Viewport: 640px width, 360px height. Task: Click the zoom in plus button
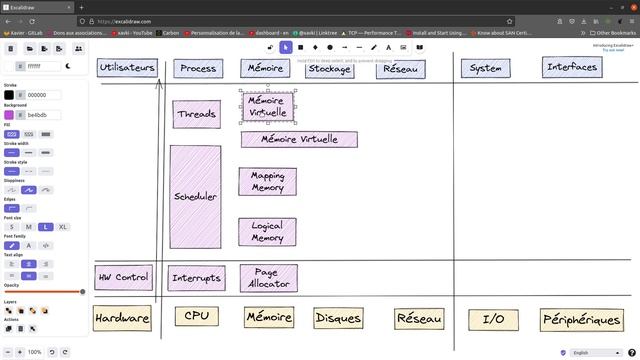pos(20,352)
